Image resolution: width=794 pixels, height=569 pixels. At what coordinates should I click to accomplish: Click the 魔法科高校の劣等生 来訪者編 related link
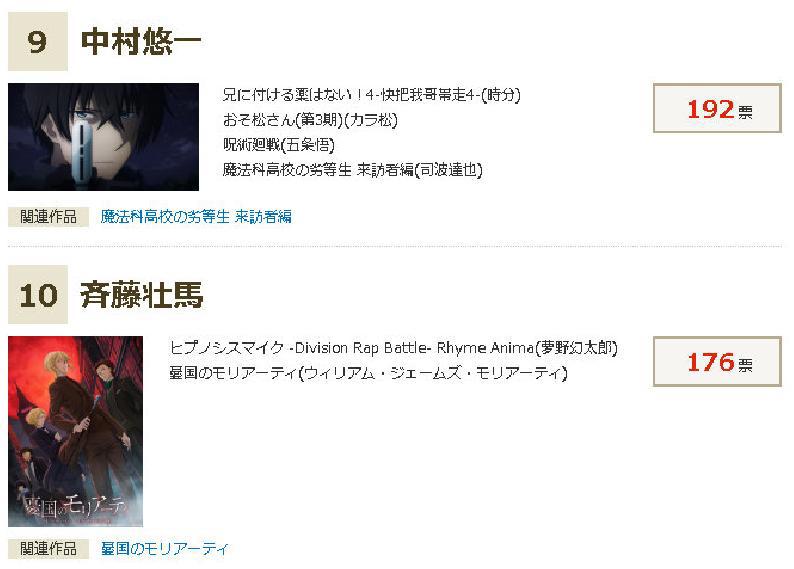click(x=196, y=217)
